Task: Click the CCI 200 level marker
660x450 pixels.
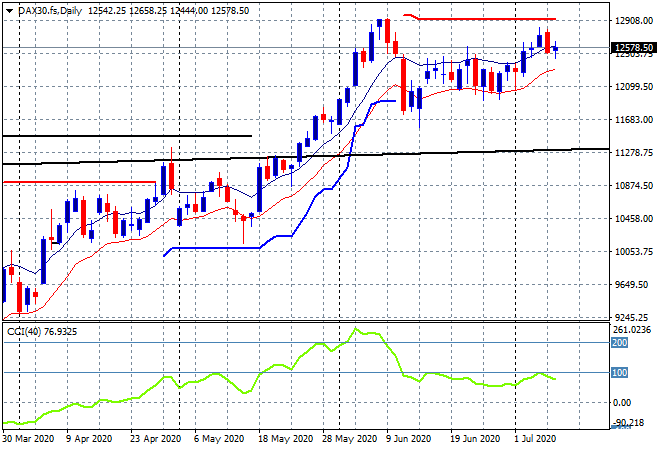Action: click(x=620, y=343)
